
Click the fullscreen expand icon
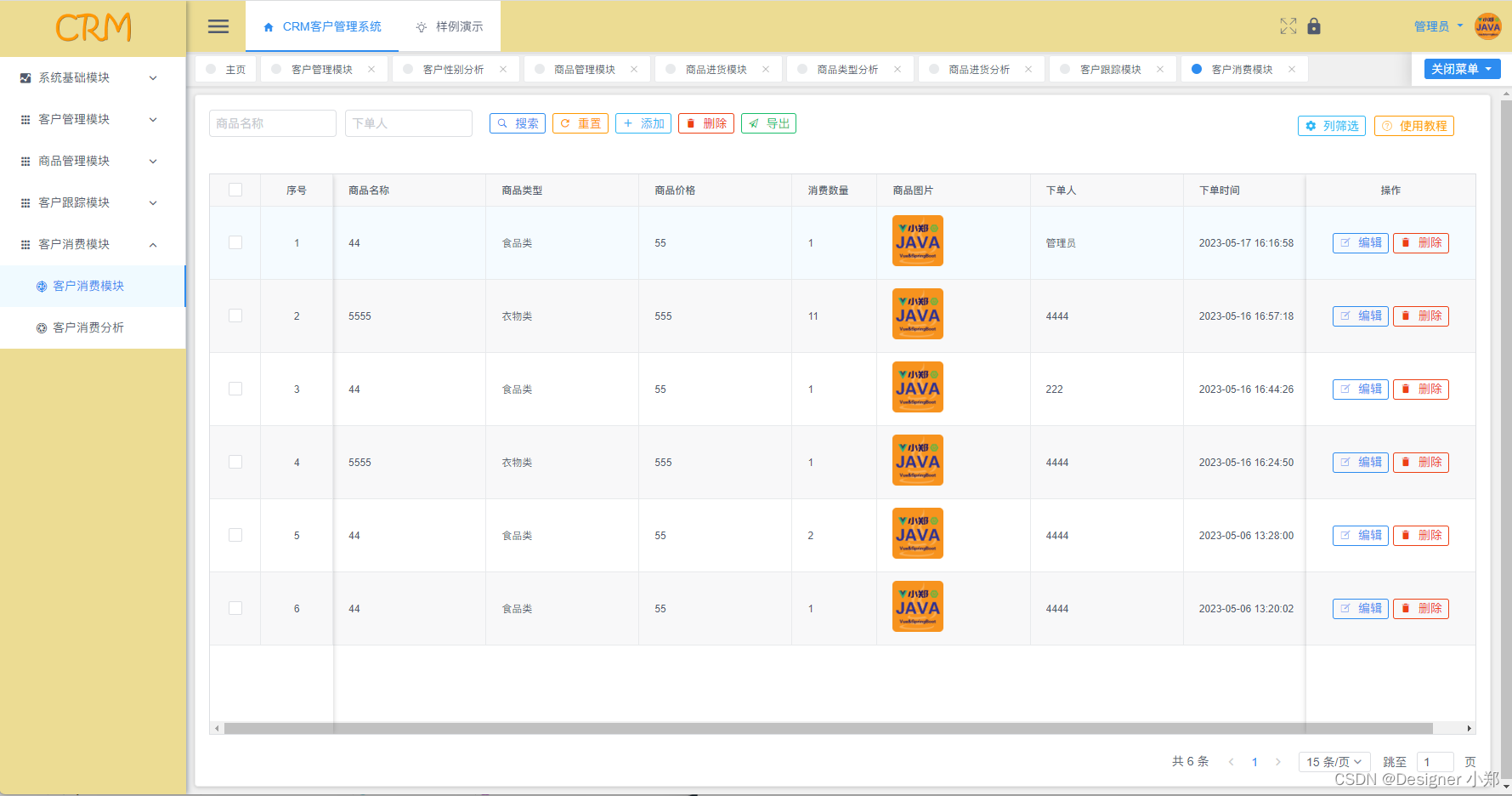tap(1288, 26)
